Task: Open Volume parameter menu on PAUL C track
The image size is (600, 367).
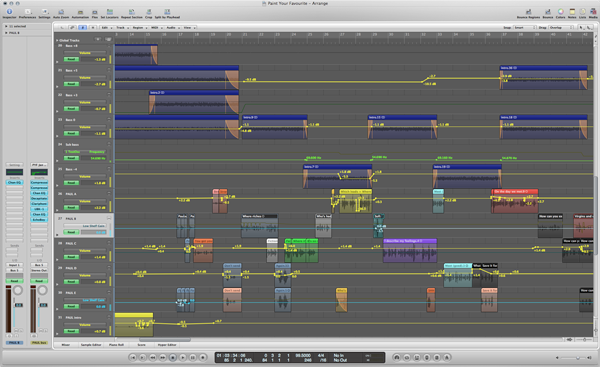Action: click(85, 251)
